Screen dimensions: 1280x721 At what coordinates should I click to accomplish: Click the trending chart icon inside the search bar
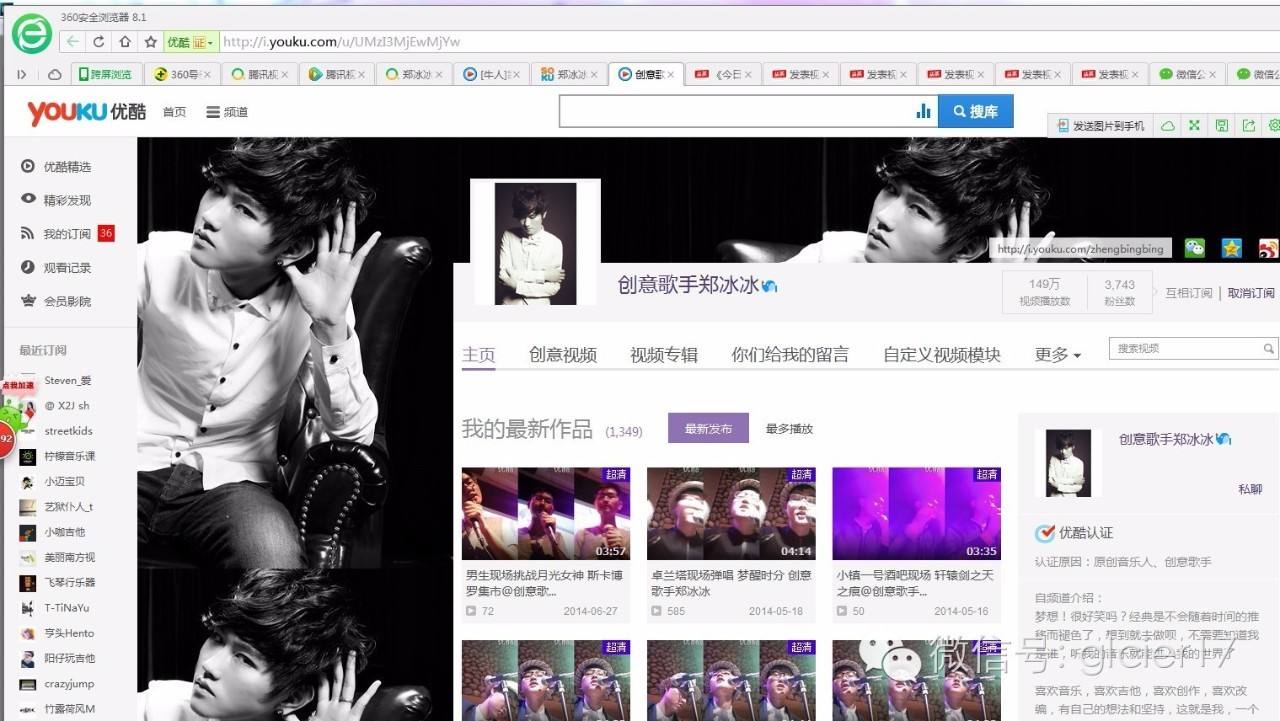922,111
